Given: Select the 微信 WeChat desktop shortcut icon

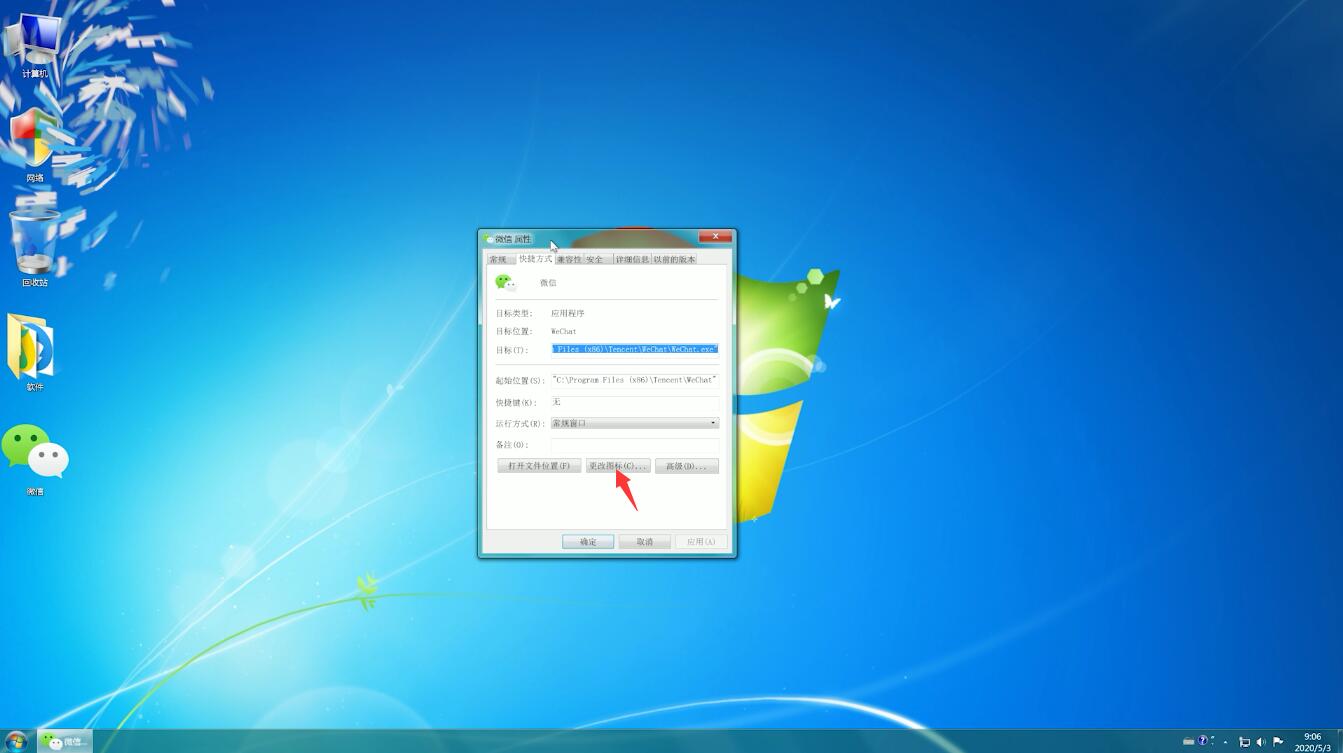Looking at the screenshot, I should [x=34, y=460].
